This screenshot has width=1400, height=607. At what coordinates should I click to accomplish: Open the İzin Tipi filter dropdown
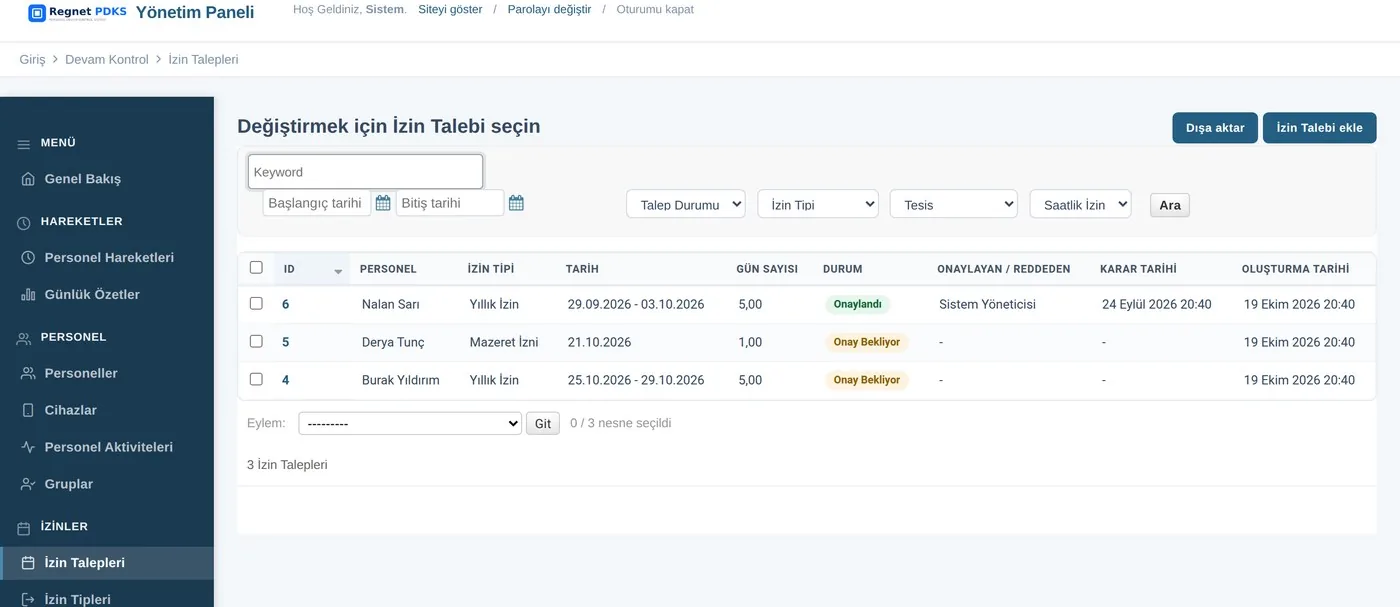coord(818,204)
